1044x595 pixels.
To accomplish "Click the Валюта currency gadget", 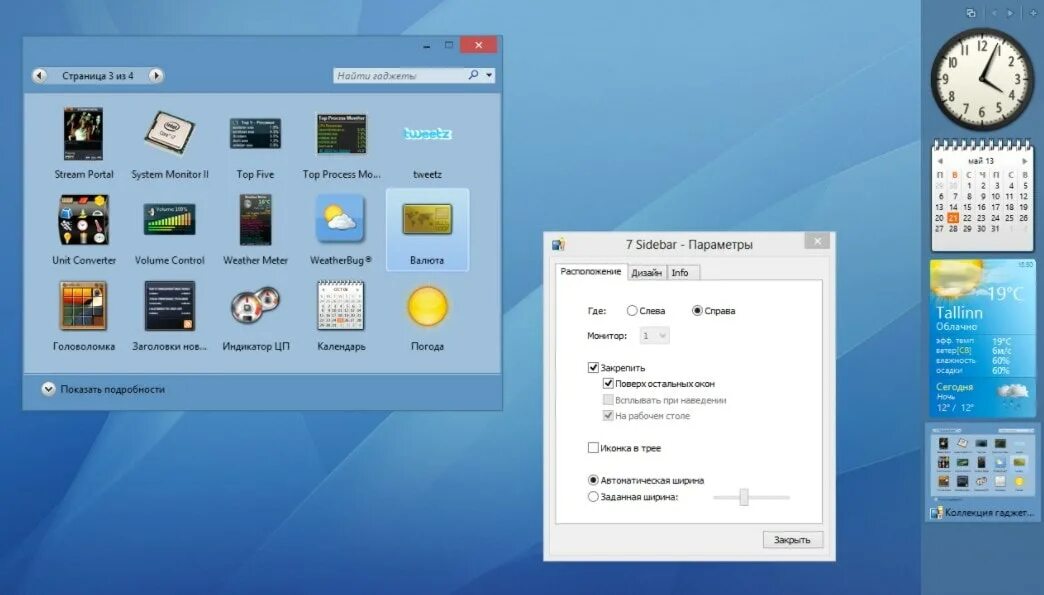I will (427, 229).
